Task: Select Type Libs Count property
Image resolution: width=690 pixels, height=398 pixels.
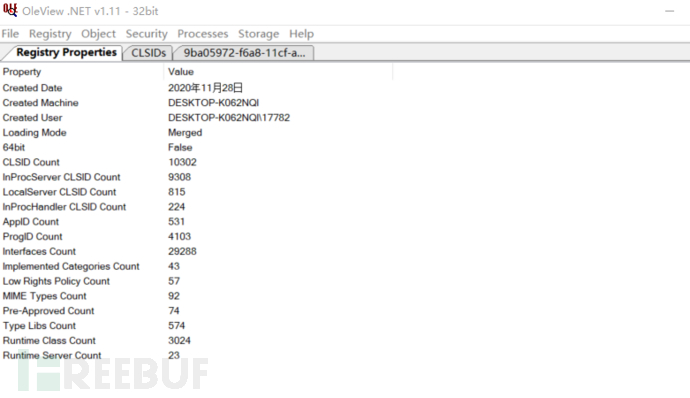Action: (39, 326)
